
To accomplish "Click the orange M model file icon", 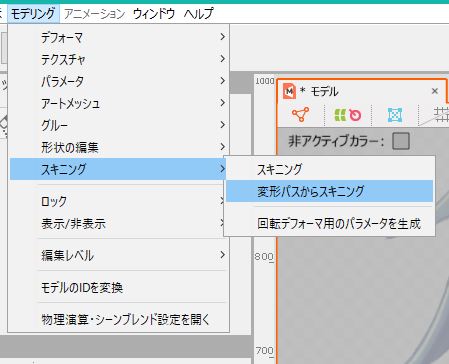I will pyautogui.click(x=289, y=91).
